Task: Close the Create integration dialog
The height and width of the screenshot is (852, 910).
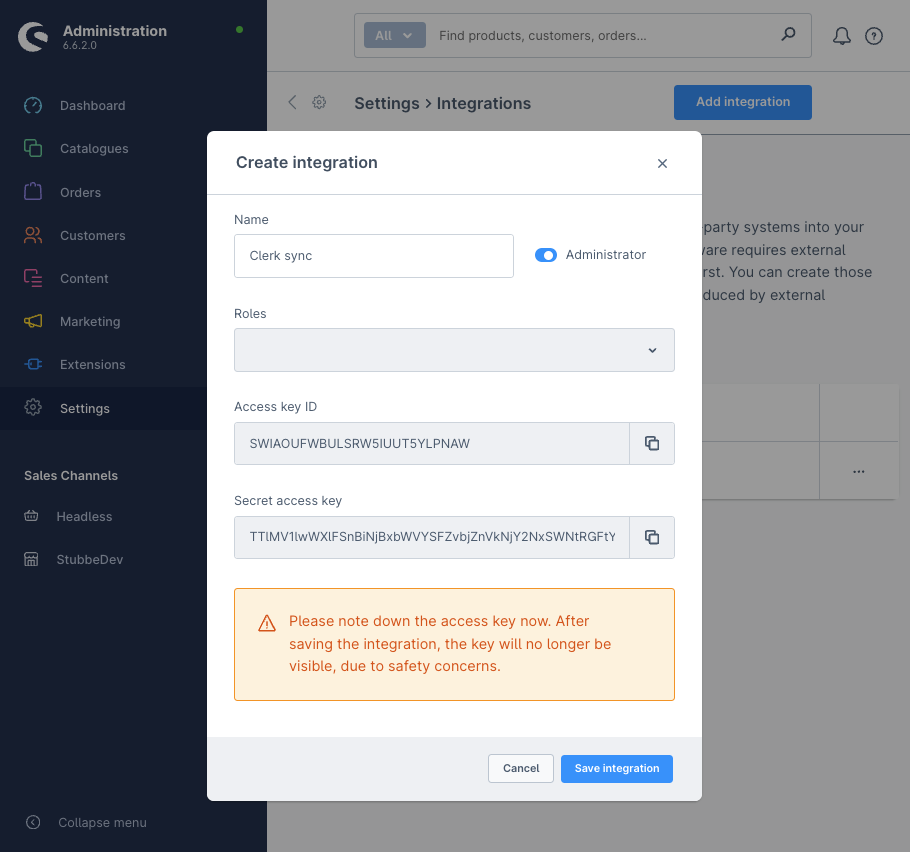Action: point(662,163)
